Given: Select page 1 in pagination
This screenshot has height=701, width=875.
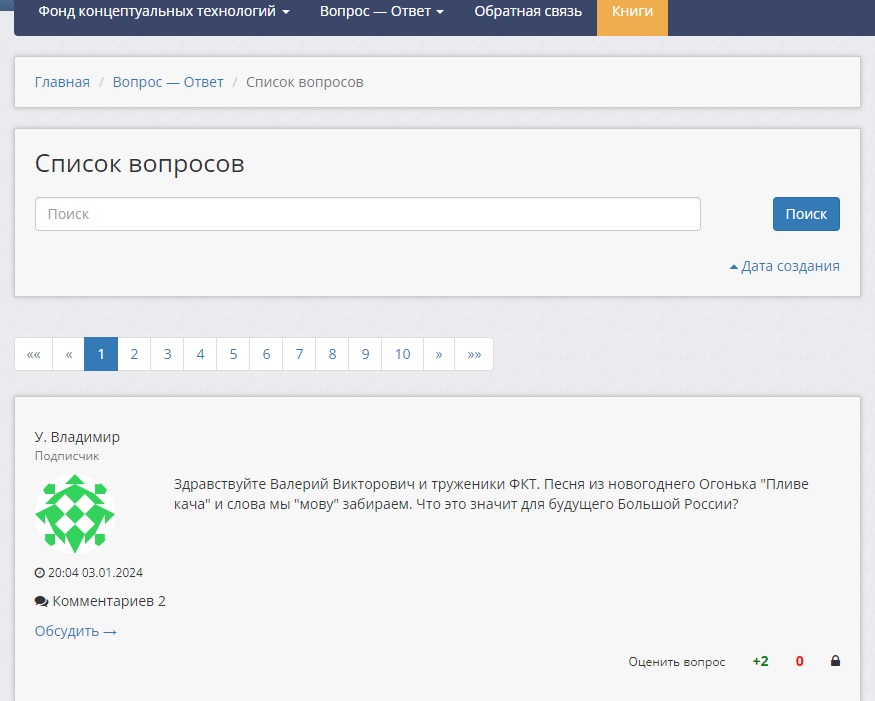Looking at the screenshot, I should [x=101, y=354].
